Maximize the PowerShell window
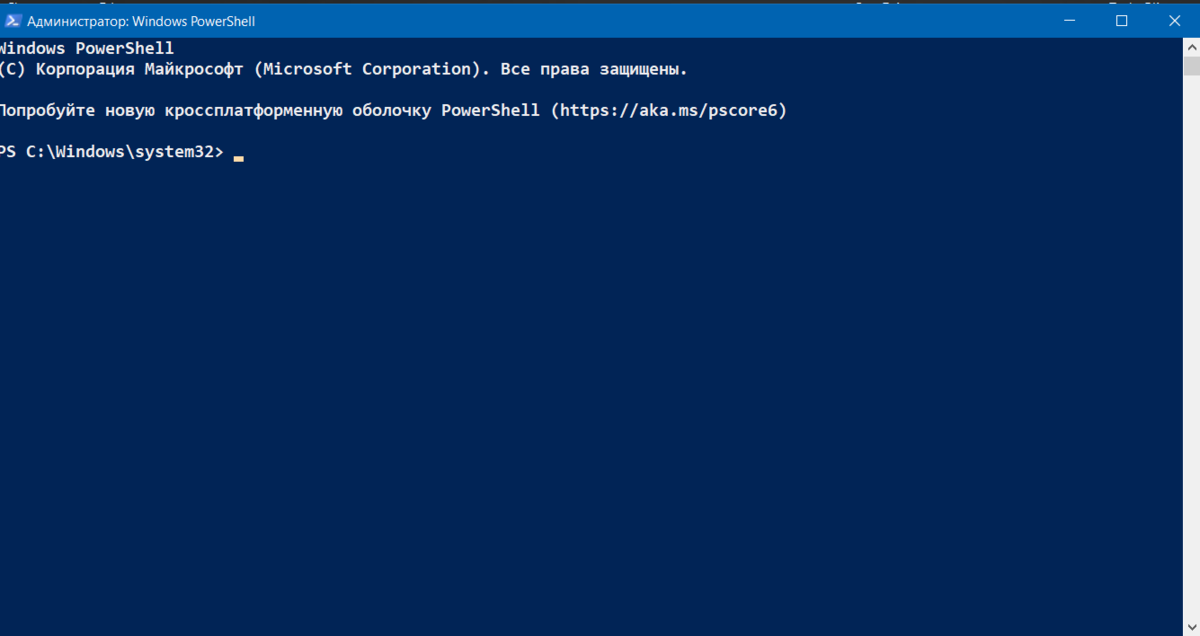 coord(1121,21)
